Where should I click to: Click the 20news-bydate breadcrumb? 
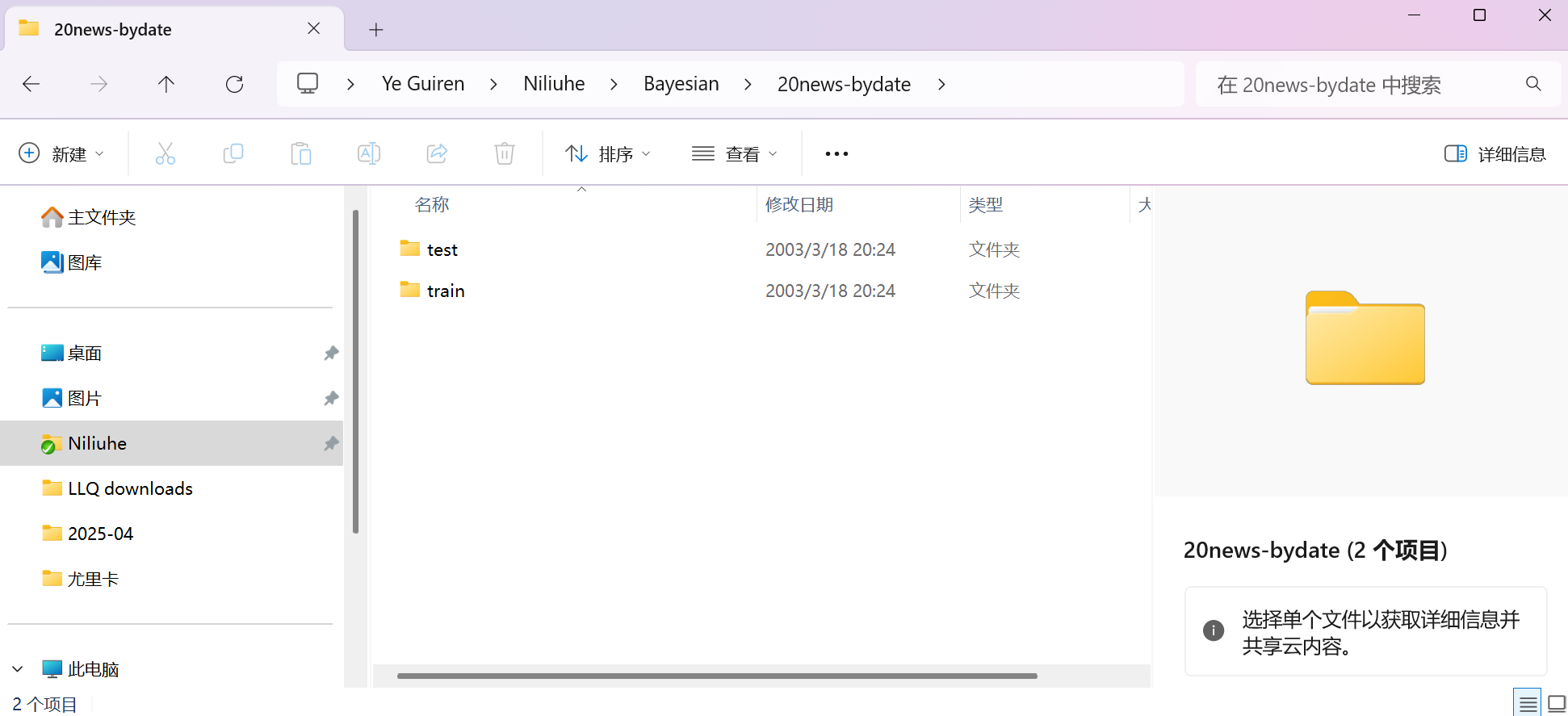844,84
